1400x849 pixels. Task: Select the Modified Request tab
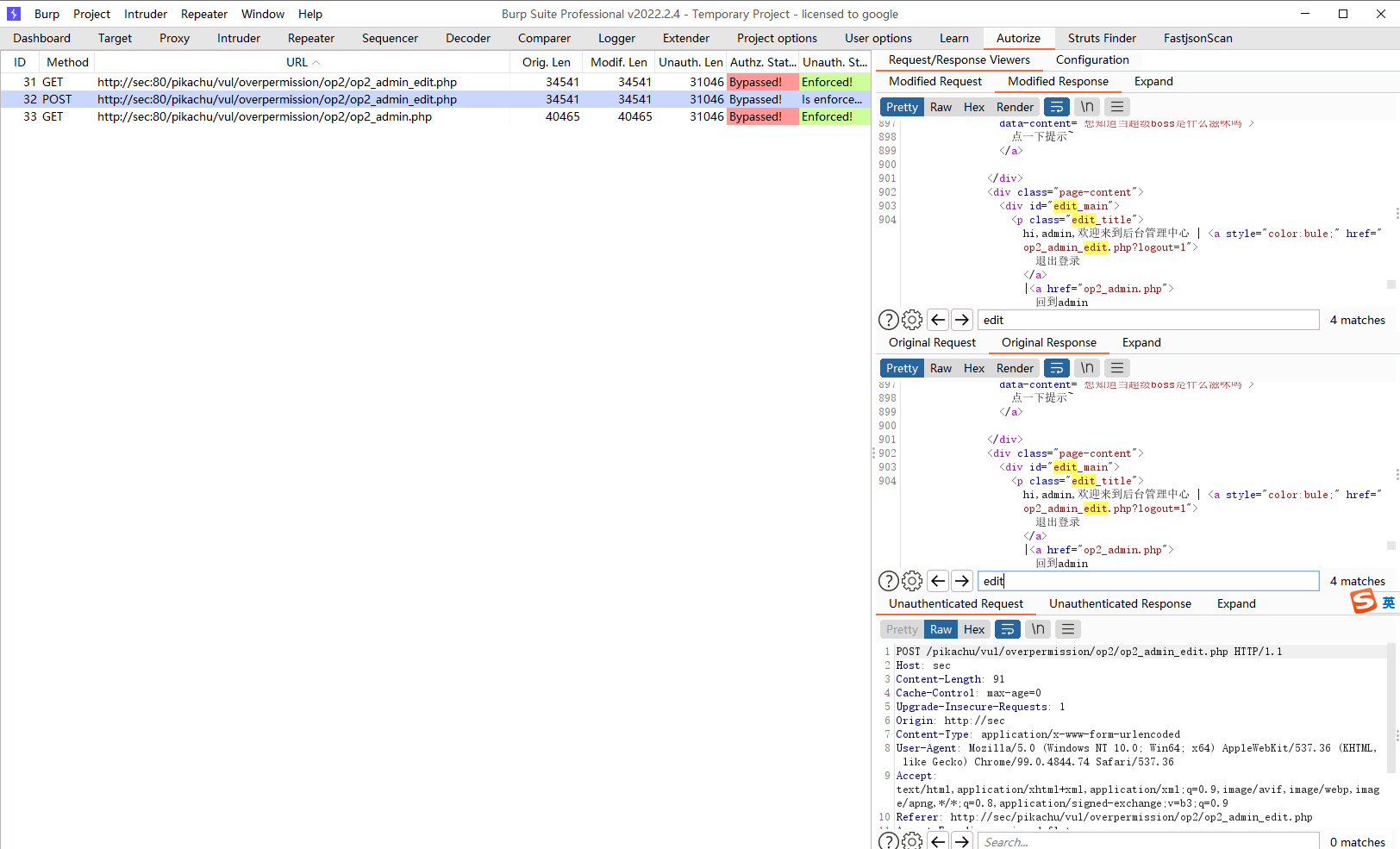(x=935, y=81)
